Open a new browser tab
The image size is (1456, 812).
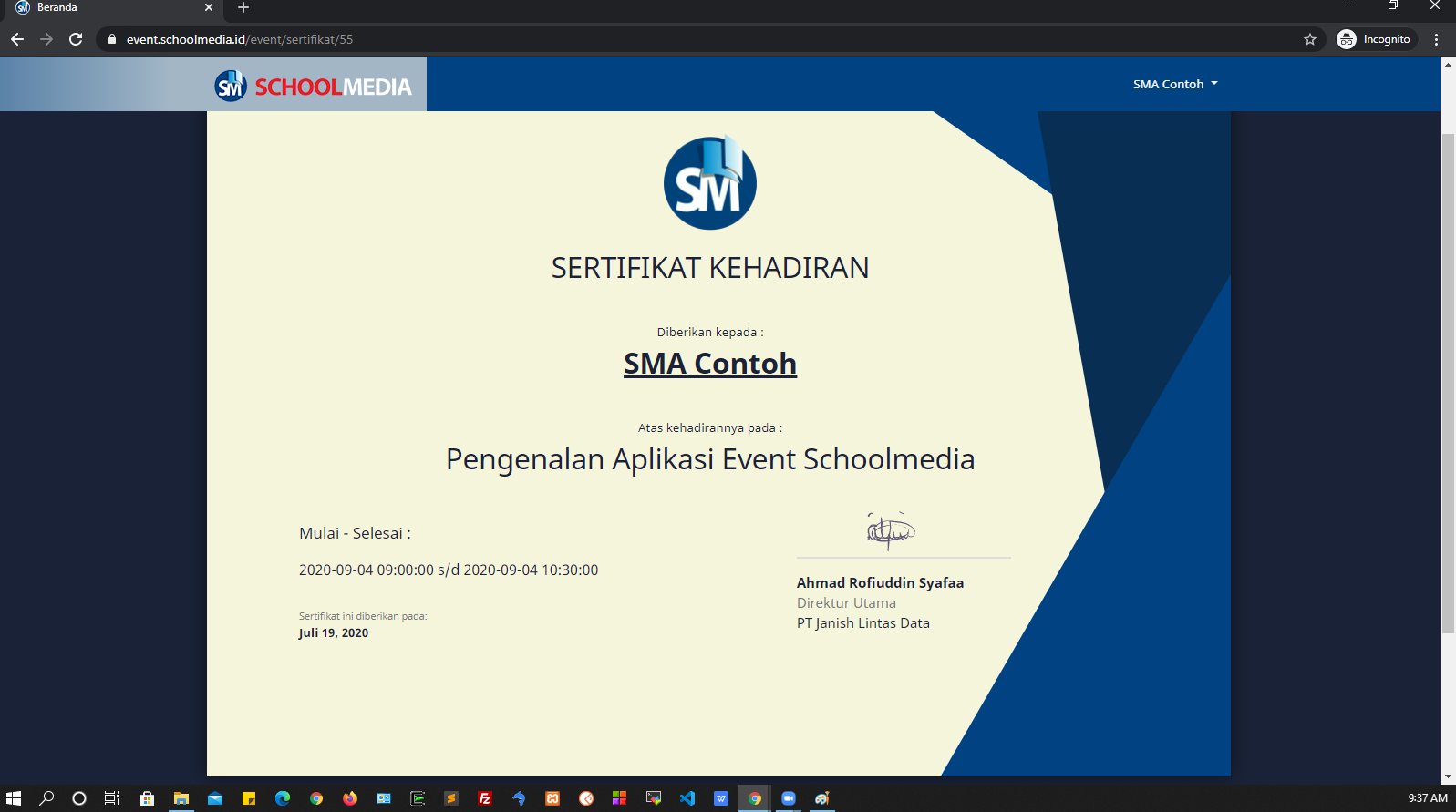point(243,7)
